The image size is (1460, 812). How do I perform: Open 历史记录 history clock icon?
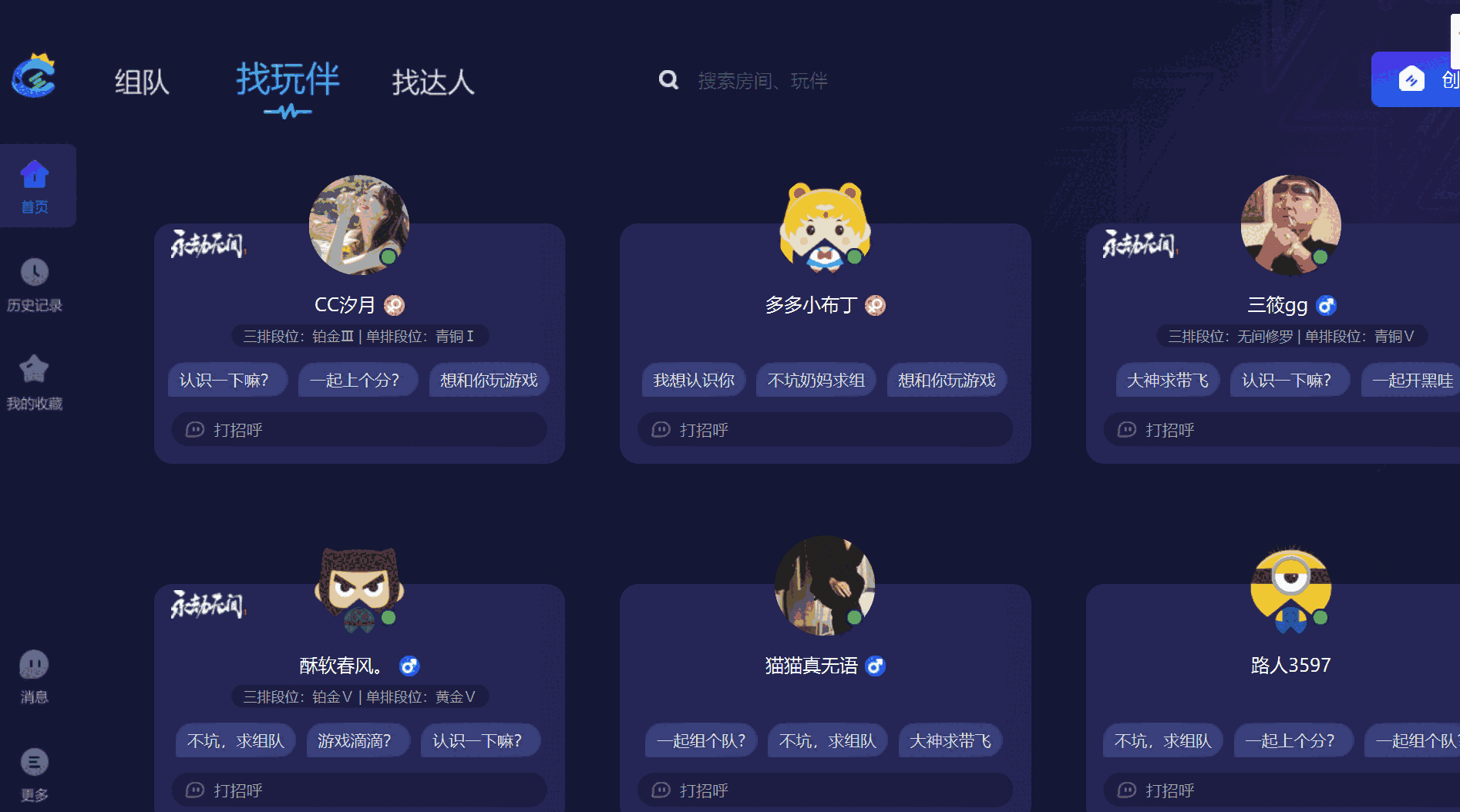coord(35,272)
